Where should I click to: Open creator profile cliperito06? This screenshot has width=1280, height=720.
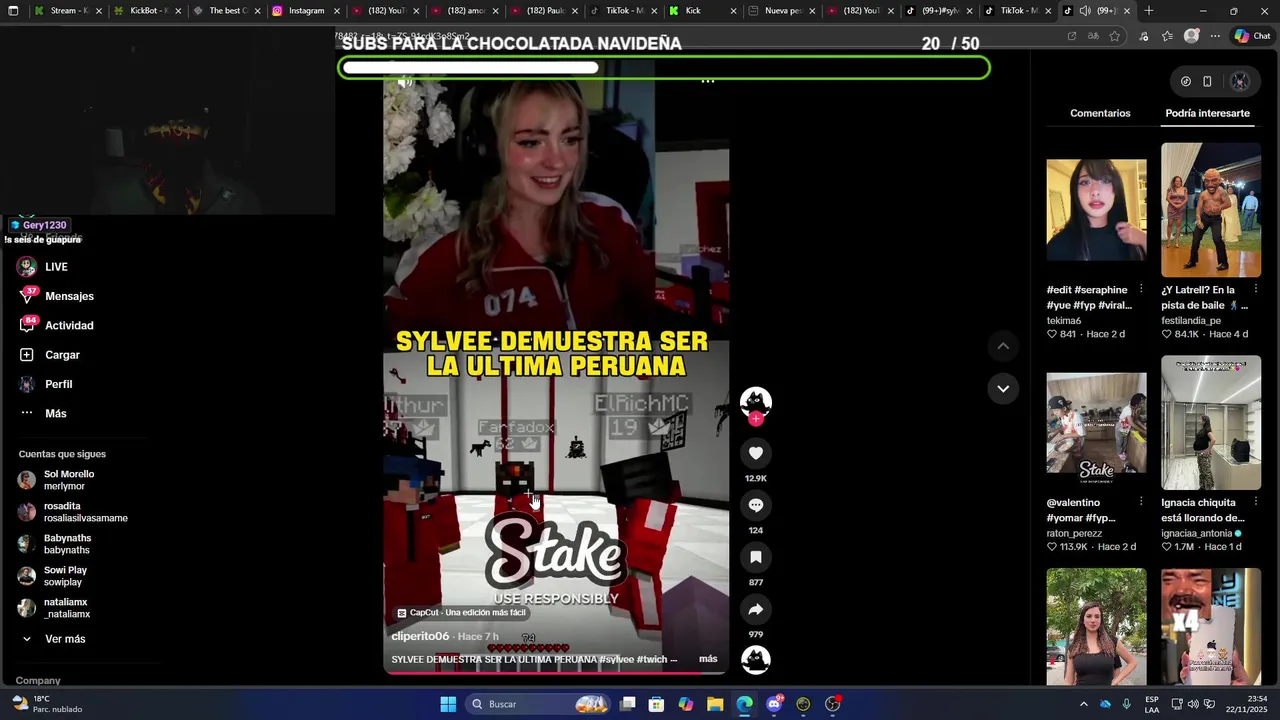pos(420,636)
